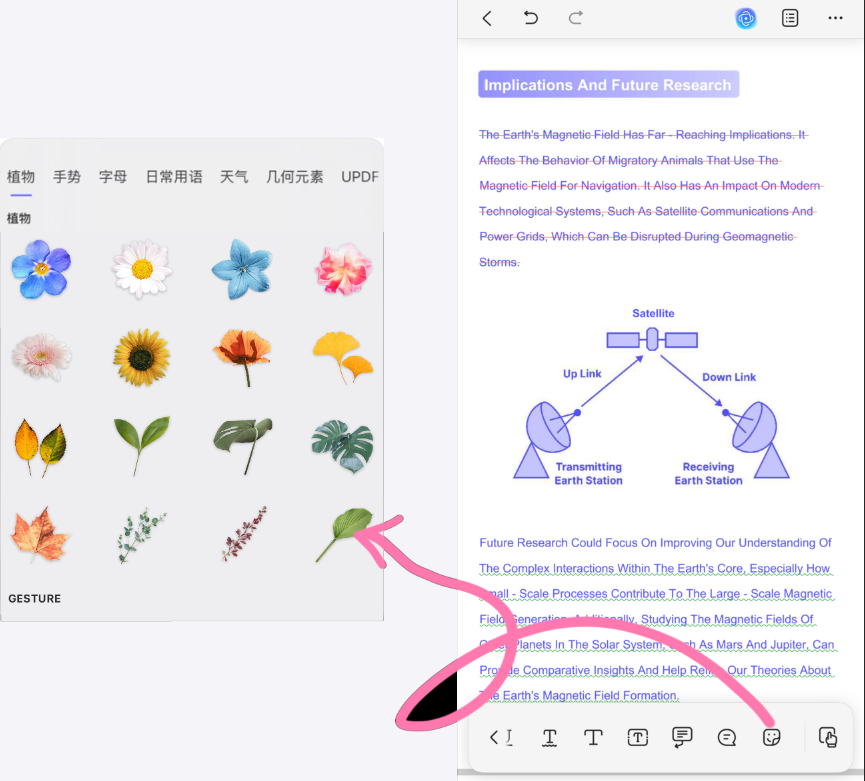Open the three-dot more options menu
Screen dimensions: 865x781
[835, 18]
